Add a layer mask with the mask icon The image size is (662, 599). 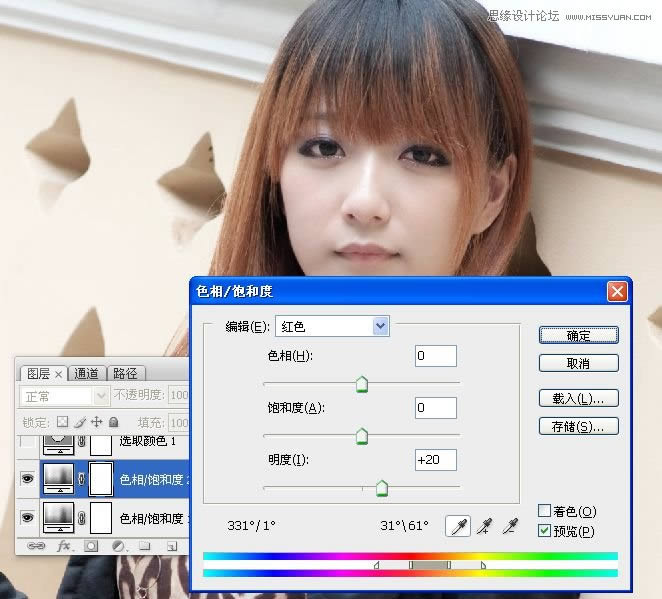point(91,547)
